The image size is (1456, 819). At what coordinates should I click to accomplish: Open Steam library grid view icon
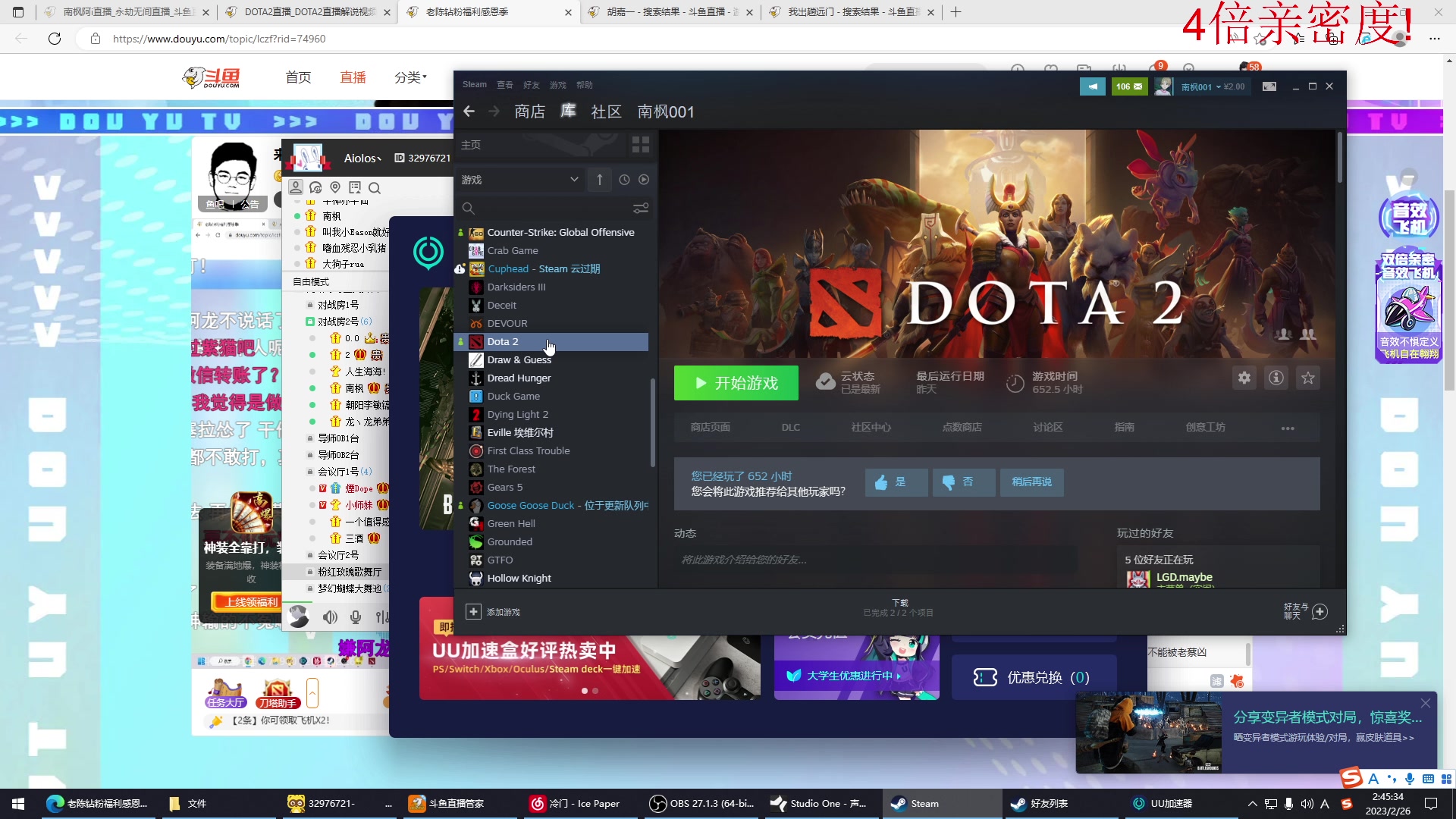pyautogui.click(x=641, y=145)
